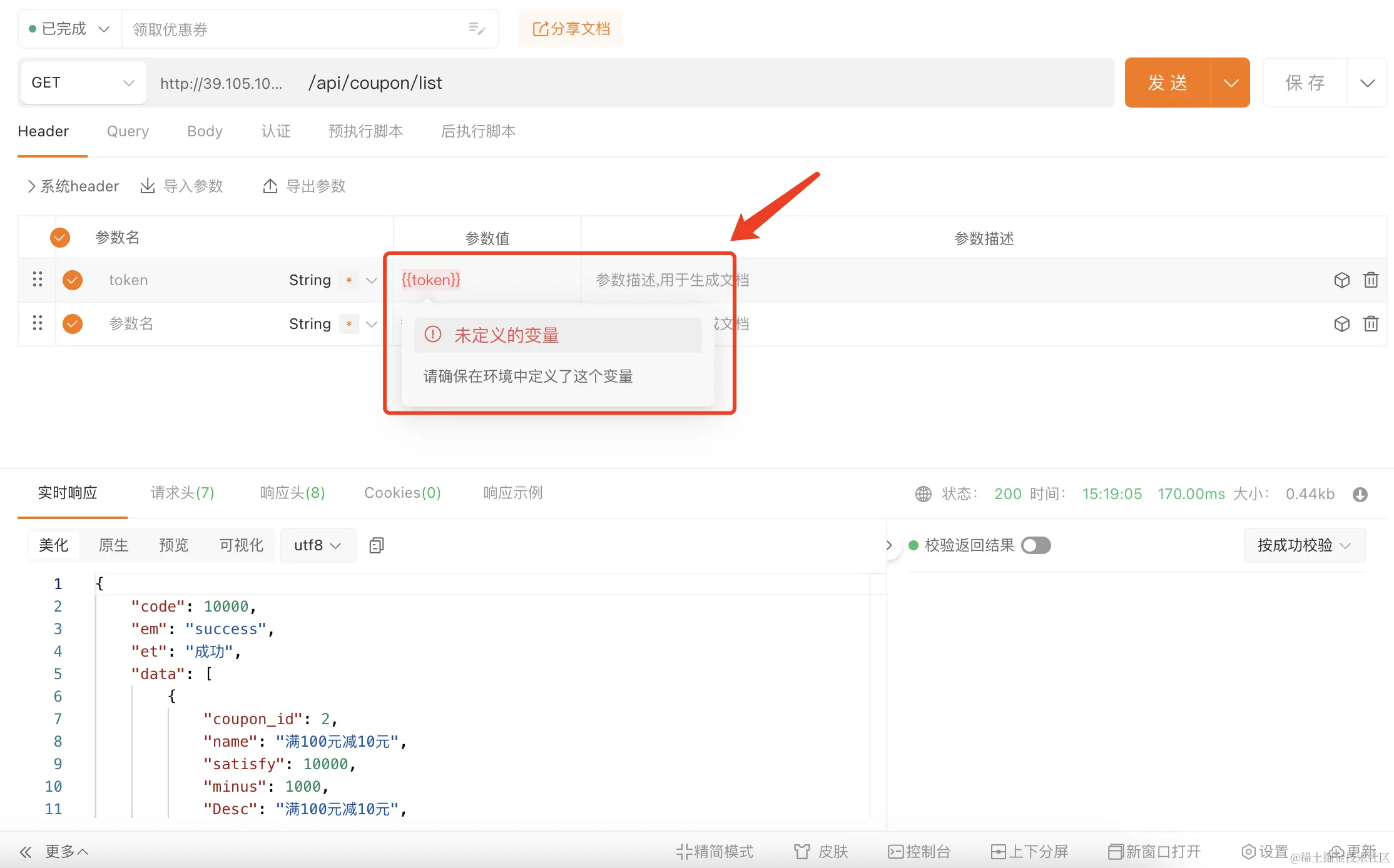Screen dimensions: 1394x868
Task: Open the GET request method dropdown
Action: point(83,83)
